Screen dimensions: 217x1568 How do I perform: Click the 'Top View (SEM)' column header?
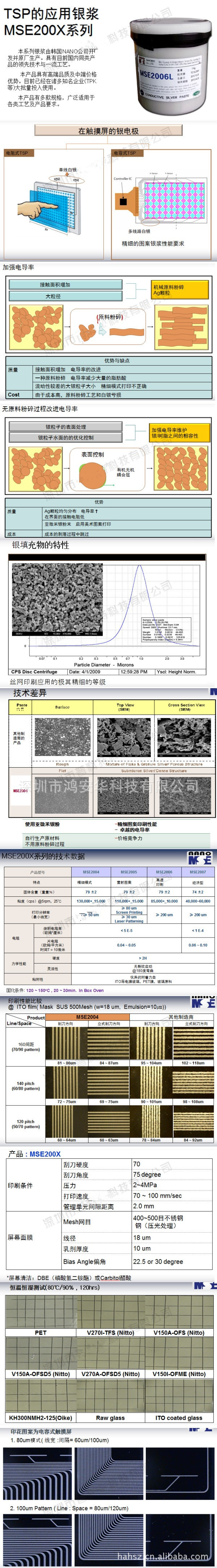[125, 707]
